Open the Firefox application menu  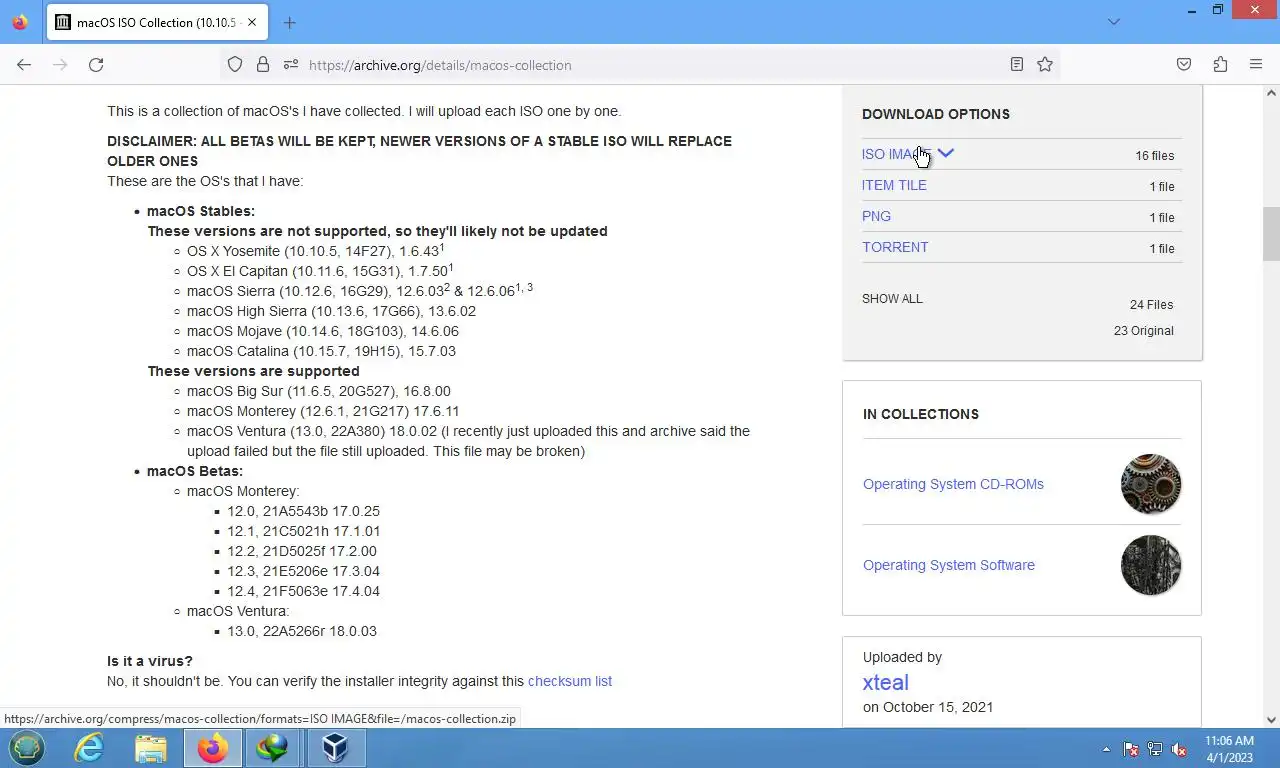[x=1256, y=64]
